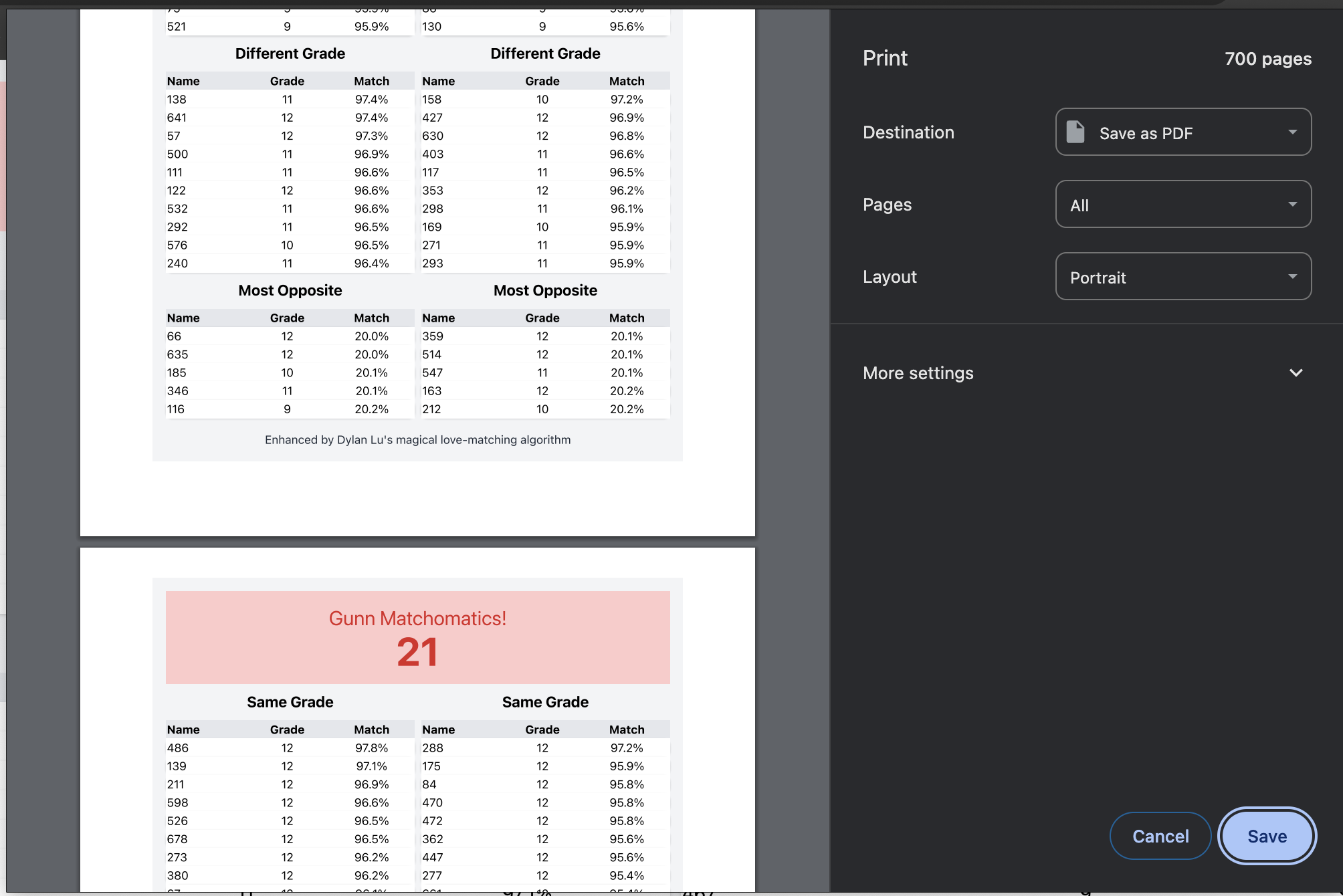1343x896 pixels.
Task: Click the portrait layout orientation icon
Action: pyautogui.click(x=1183, y=277)
